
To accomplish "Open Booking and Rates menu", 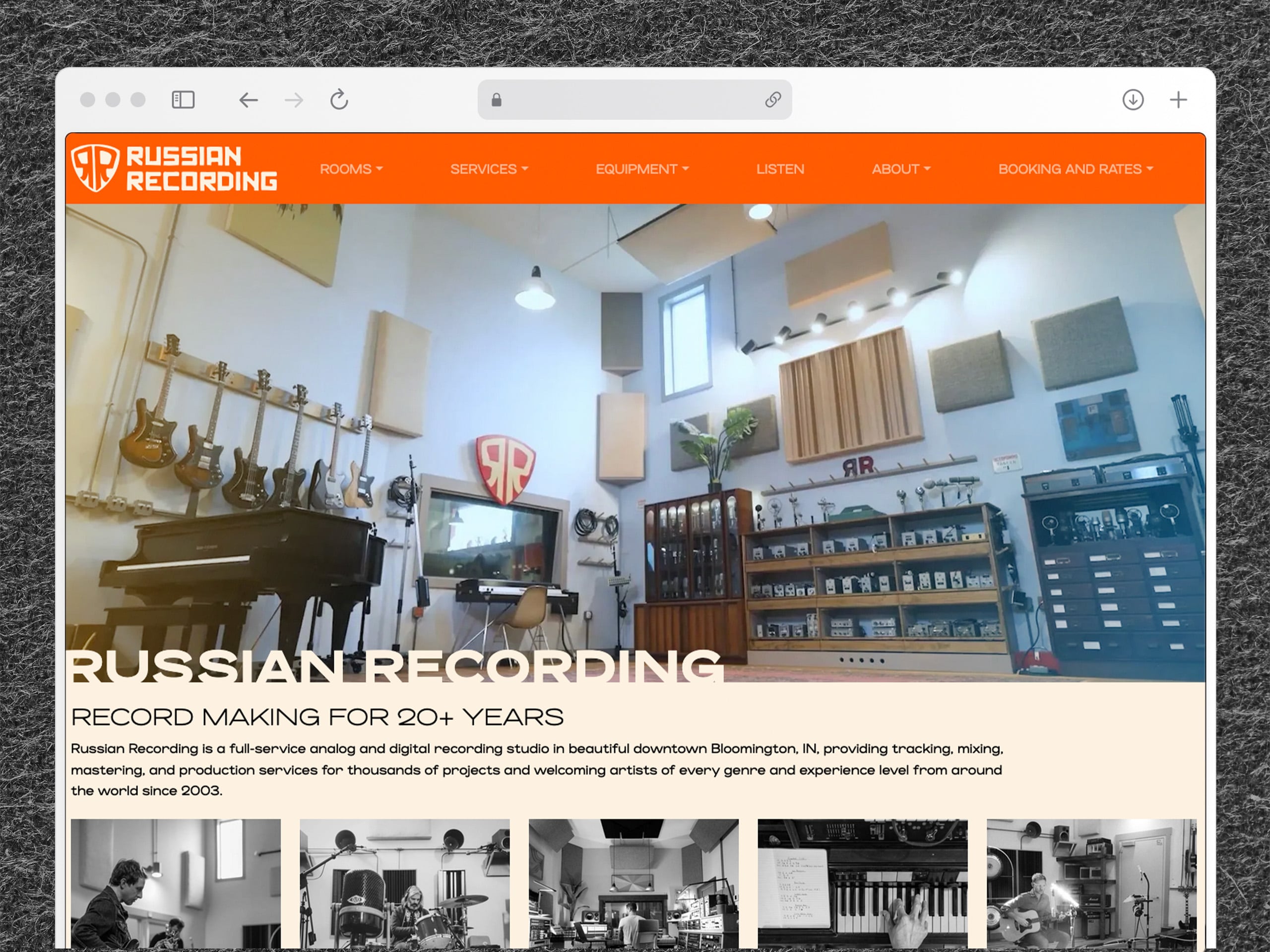I will click(x=1075, y=169).
